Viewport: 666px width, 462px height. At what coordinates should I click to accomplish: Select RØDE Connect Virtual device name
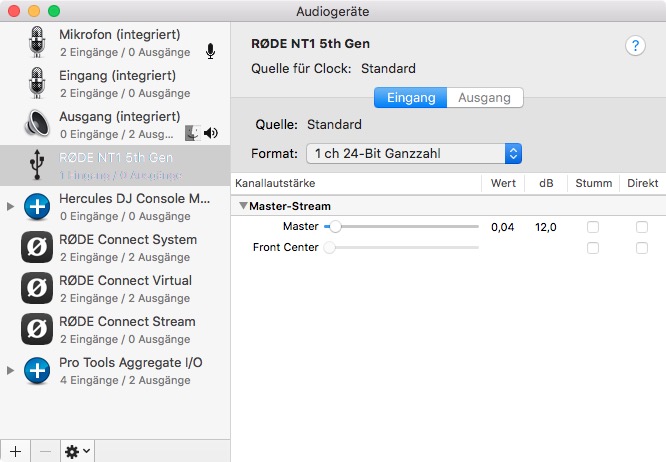point(125,281)
